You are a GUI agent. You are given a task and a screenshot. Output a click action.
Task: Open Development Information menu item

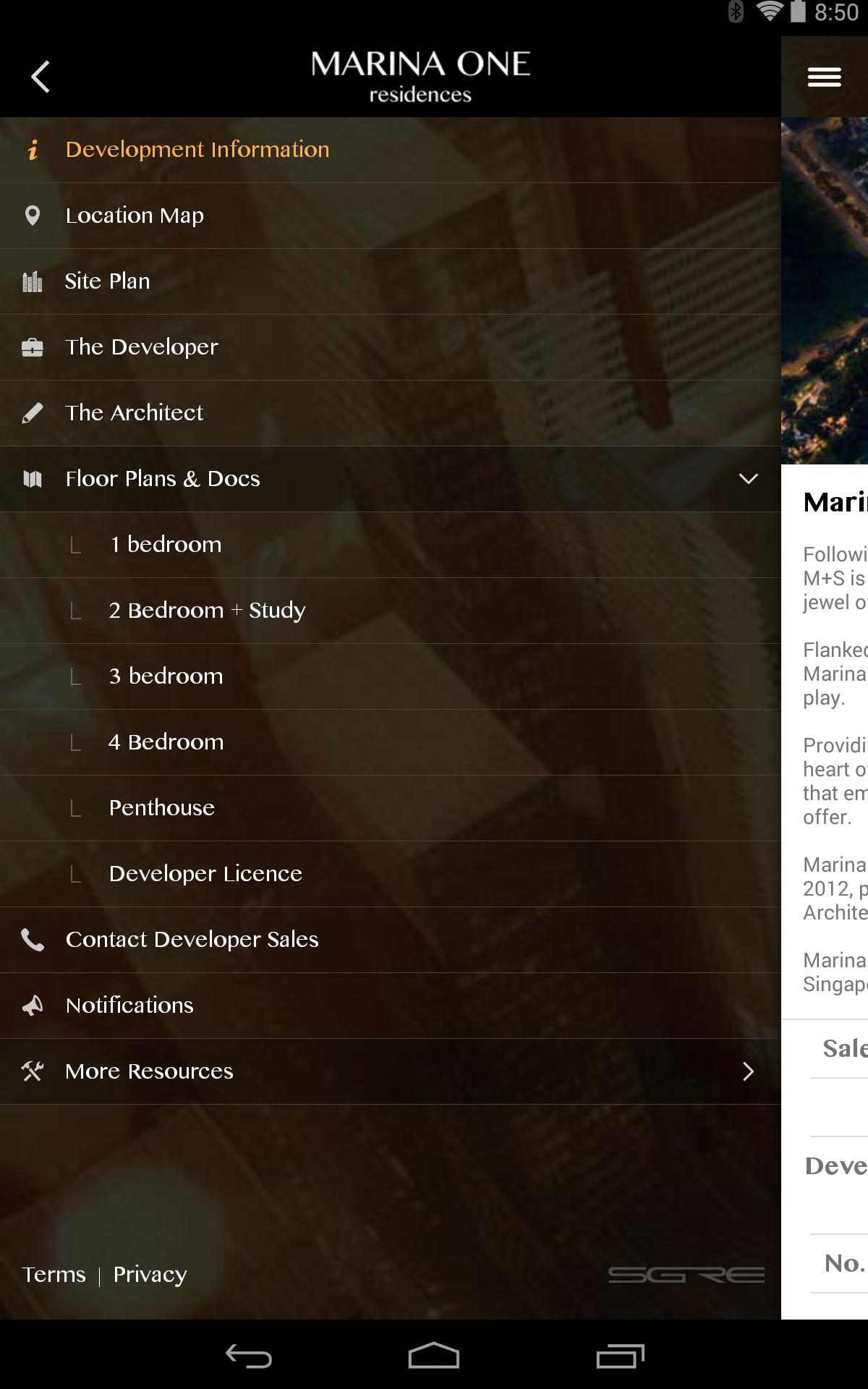(391, 150)
